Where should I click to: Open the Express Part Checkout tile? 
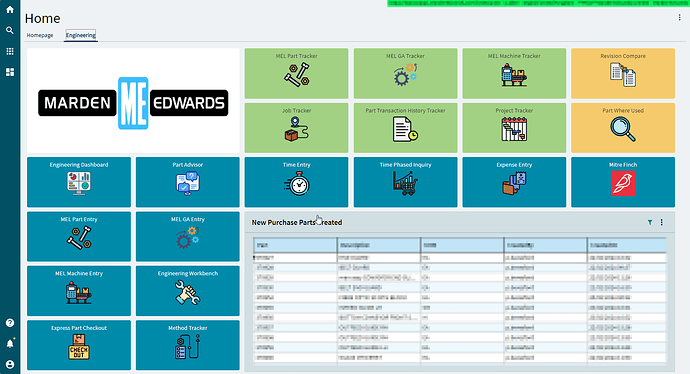(x=79, y=345)
